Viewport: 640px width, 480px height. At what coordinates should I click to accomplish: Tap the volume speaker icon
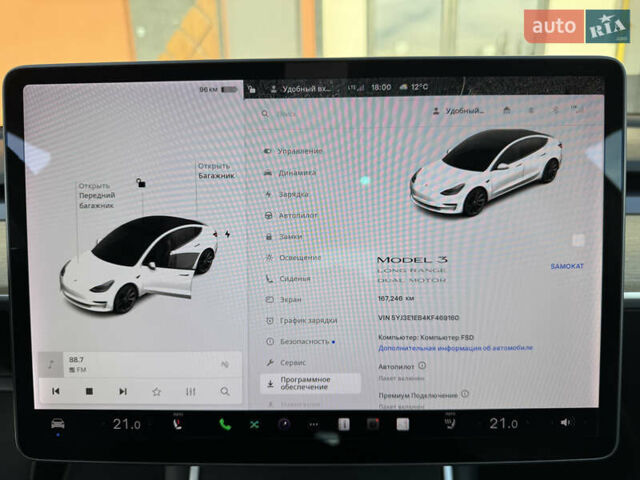565,422
